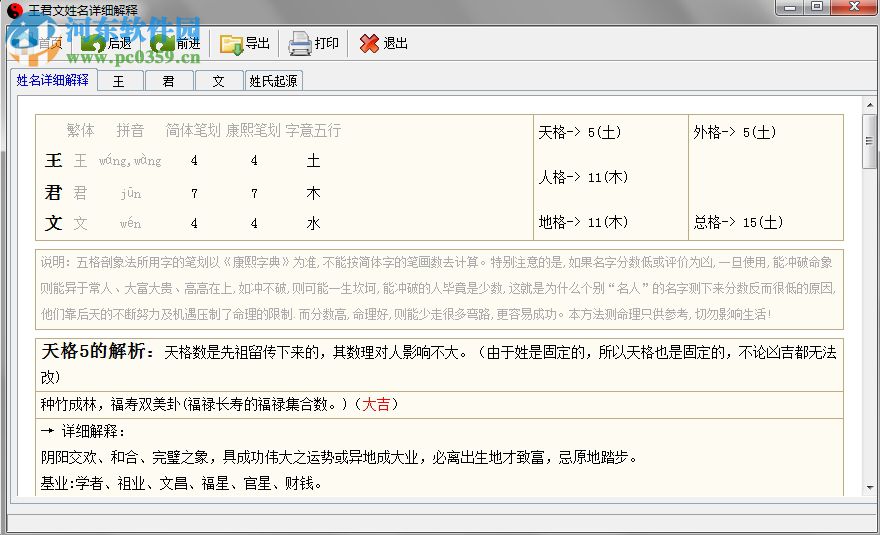Click the scrollbar down arrow
Image resolution: width=880 pixels, height=535 pixels.
(869, 487)
